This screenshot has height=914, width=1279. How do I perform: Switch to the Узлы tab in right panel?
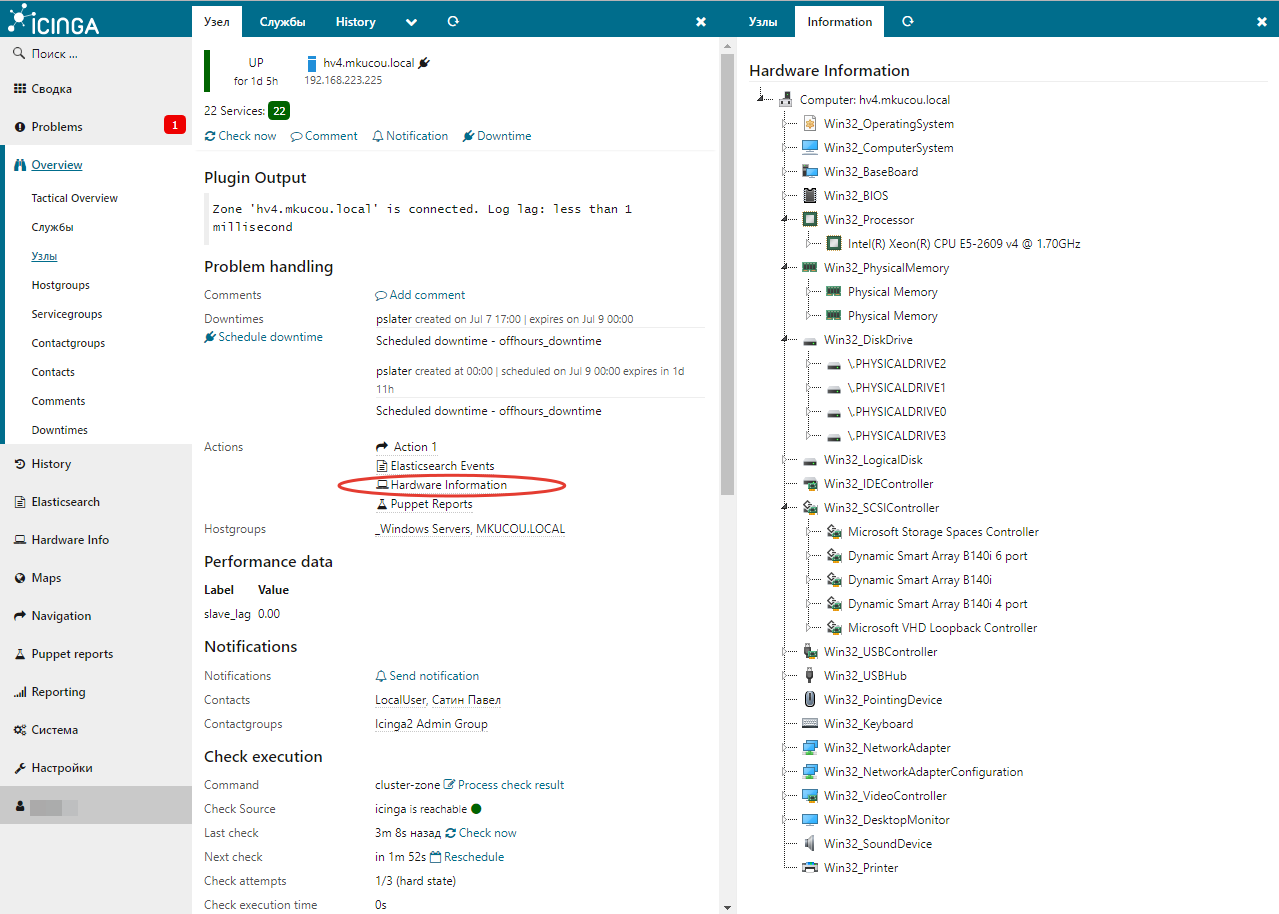[x=764, y=22]
